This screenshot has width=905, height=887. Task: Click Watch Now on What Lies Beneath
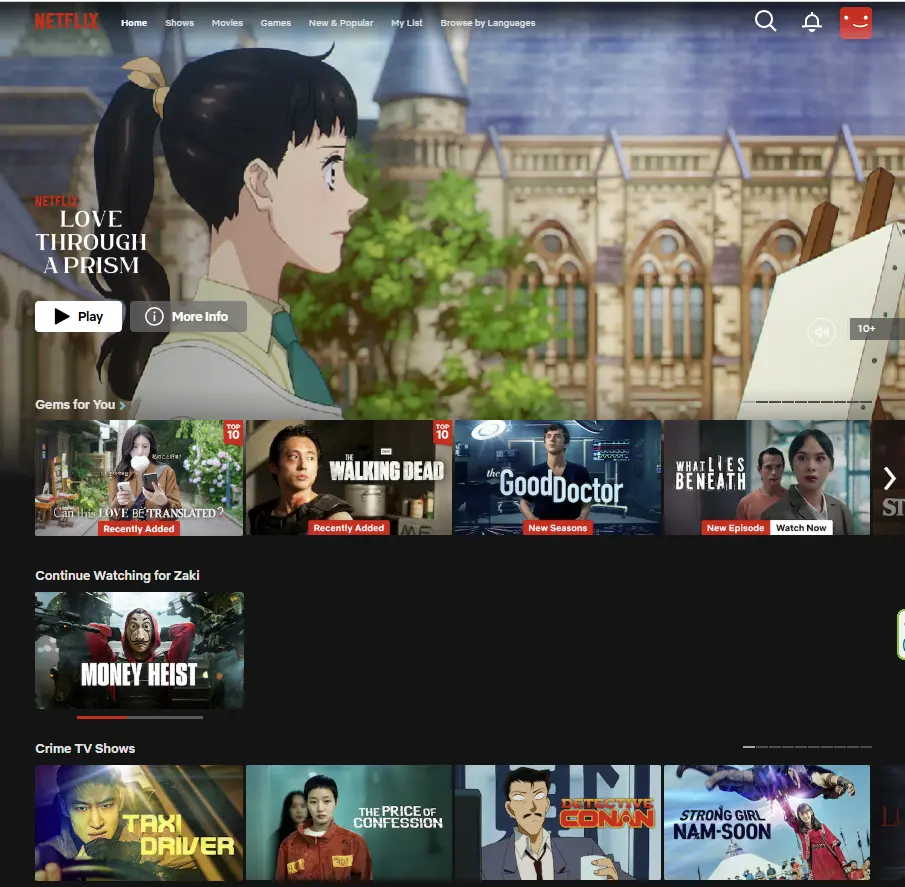(x=801, y=528)
